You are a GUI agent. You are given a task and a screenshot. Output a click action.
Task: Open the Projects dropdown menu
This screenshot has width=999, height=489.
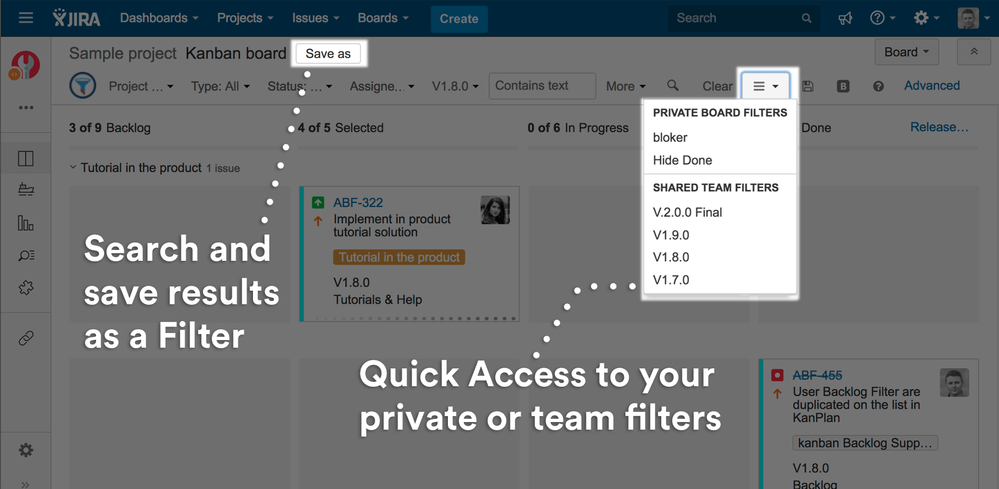(245, 18)
